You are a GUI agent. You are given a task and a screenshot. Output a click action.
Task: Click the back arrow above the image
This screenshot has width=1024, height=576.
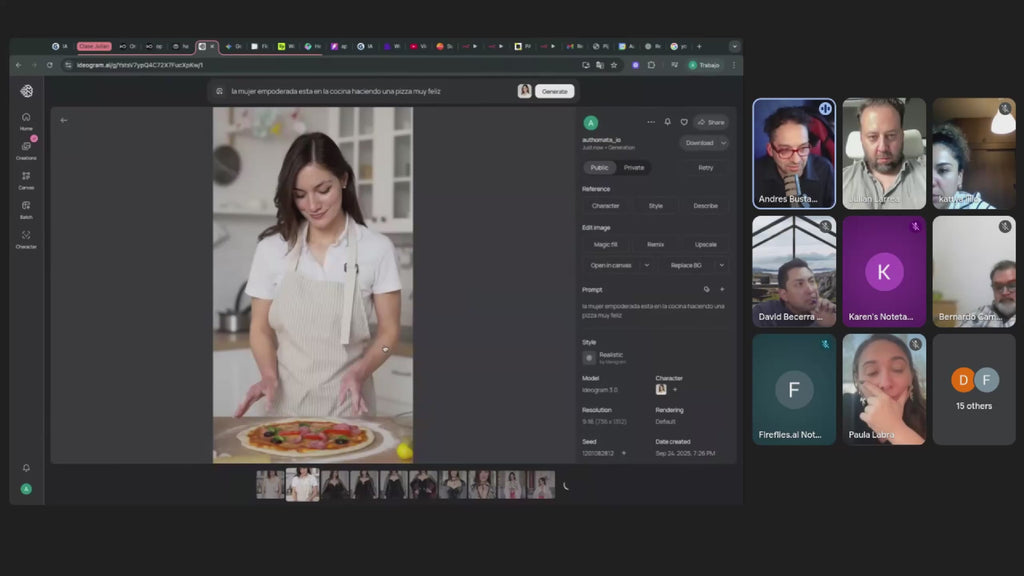coord(64,120)
